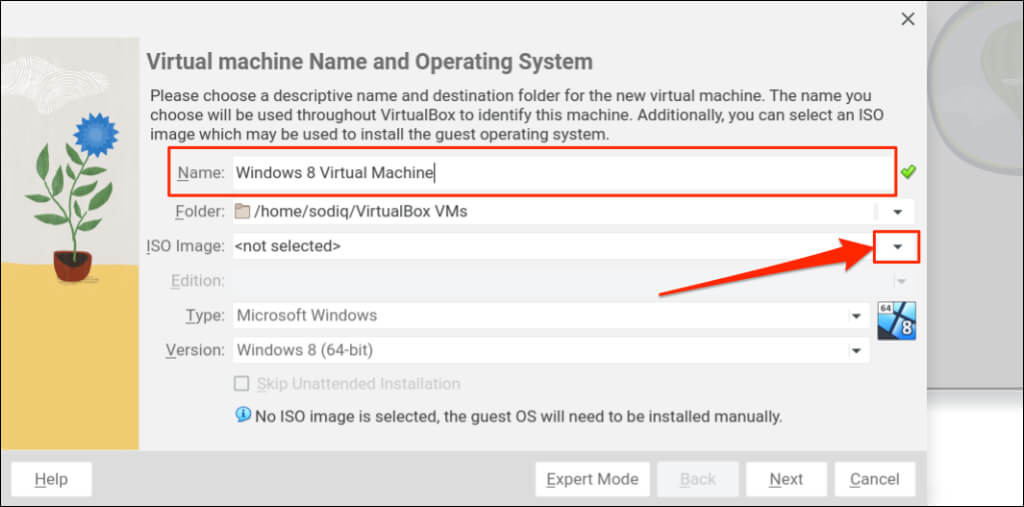Screen dimensions: 1024x507
Task: Open the ISO Image dropdown arrow
Action: [897, 246]
